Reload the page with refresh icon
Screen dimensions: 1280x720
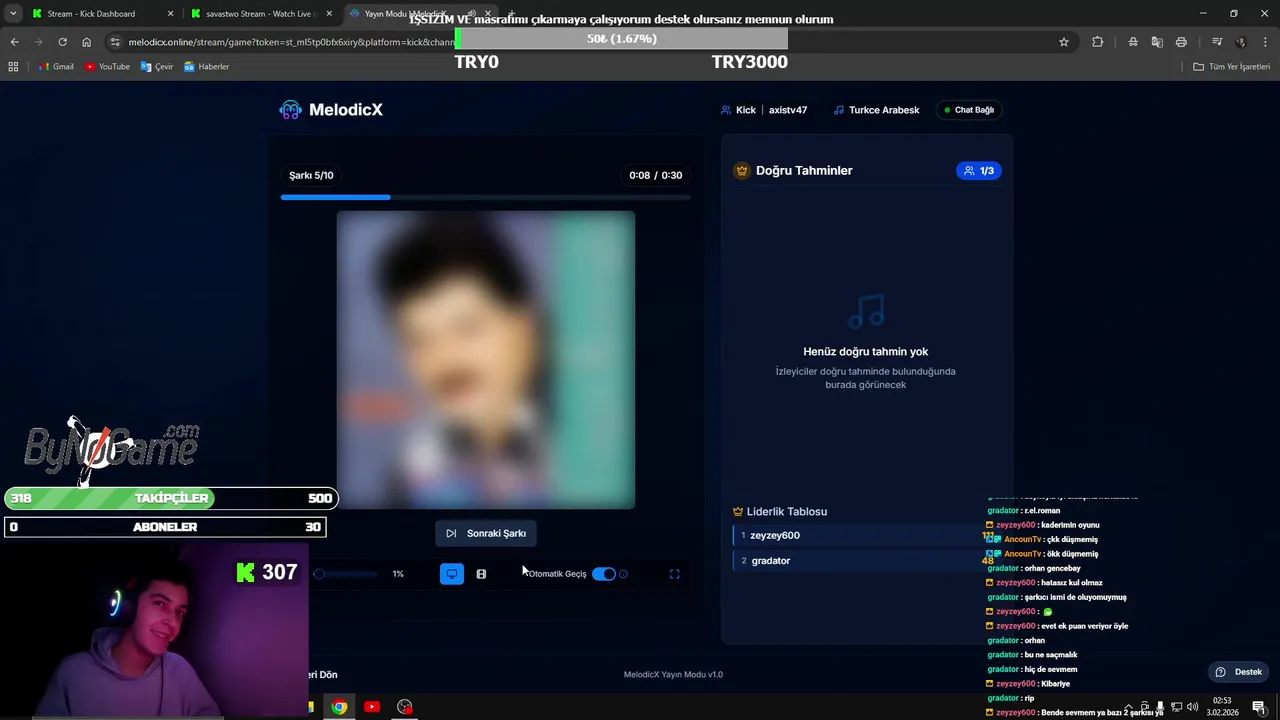pos(62,42)
